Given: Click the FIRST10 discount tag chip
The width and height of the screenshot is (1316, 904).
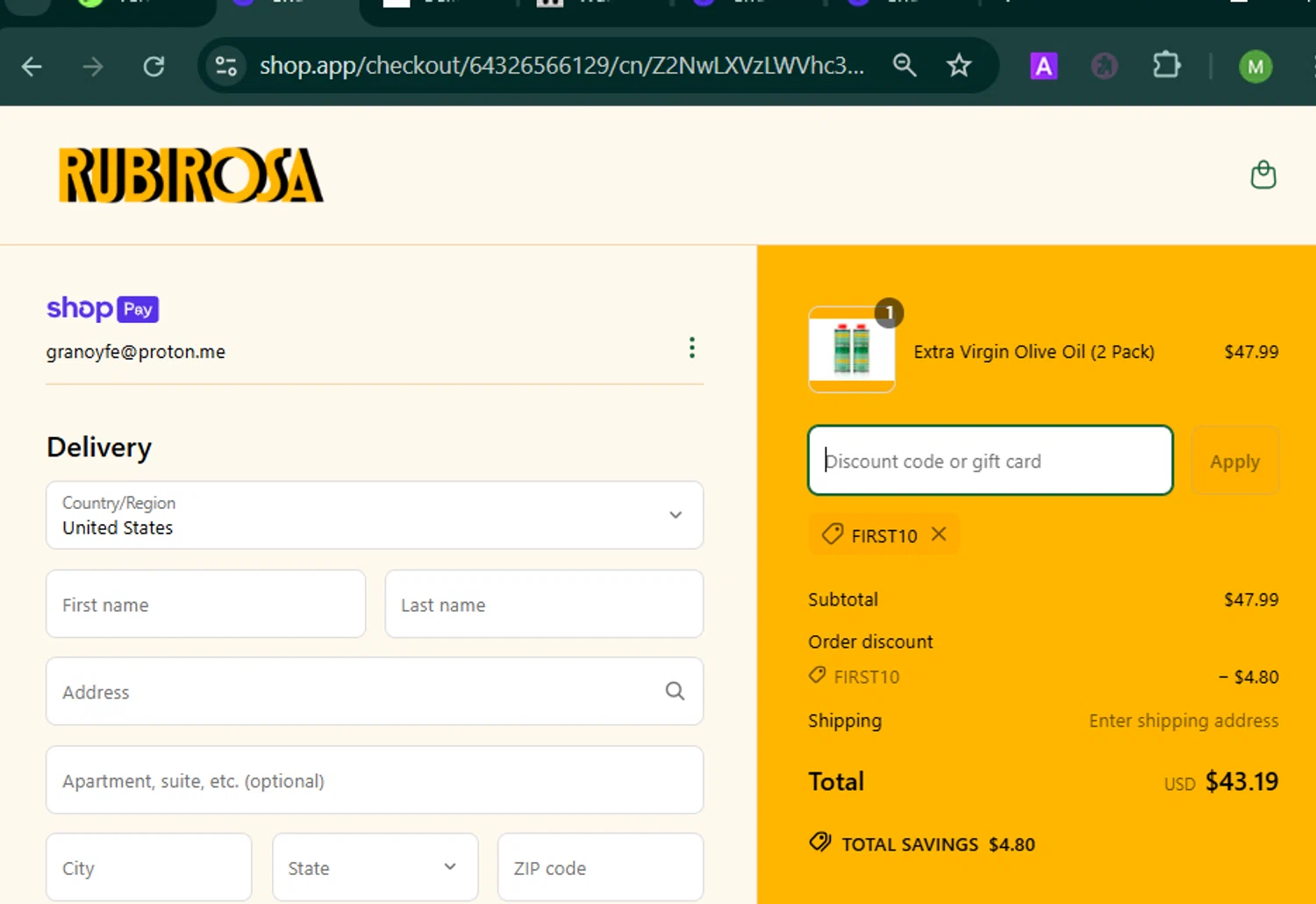Looking at the screenshot, I should point(884,535).
